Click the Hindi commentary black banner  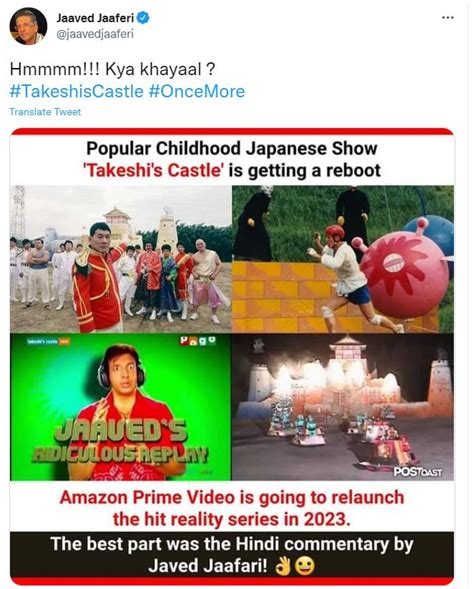click(x=232, y=555)
